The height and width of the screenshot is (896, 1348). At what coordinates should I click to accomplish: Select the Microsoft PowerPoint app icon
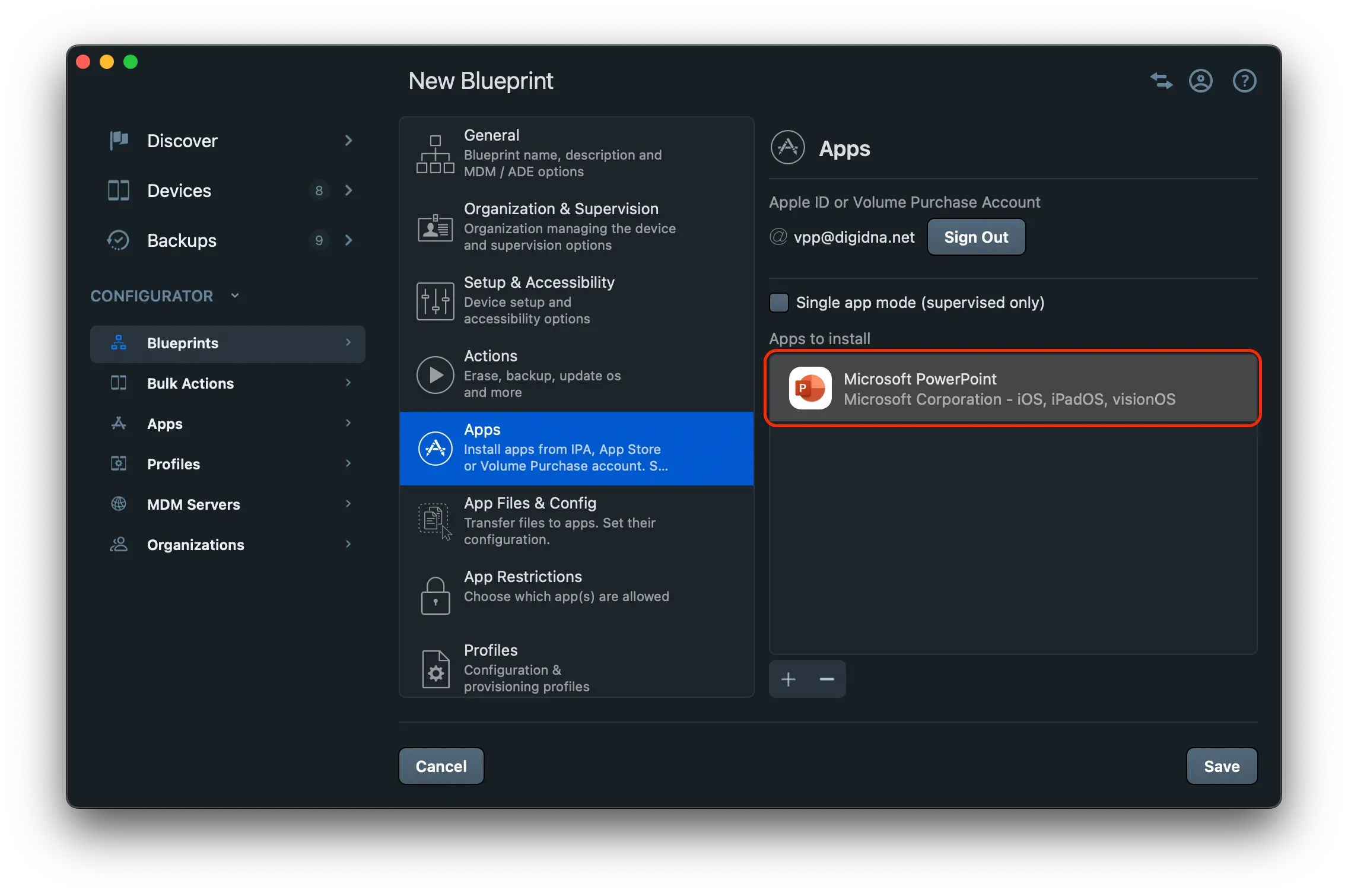(x=810, y=389)
